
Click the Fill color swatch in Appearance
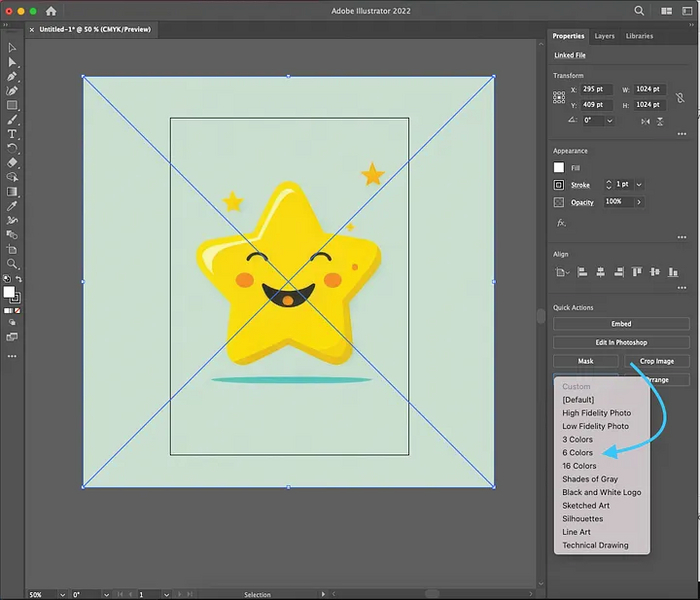click(x=560, y=167)
